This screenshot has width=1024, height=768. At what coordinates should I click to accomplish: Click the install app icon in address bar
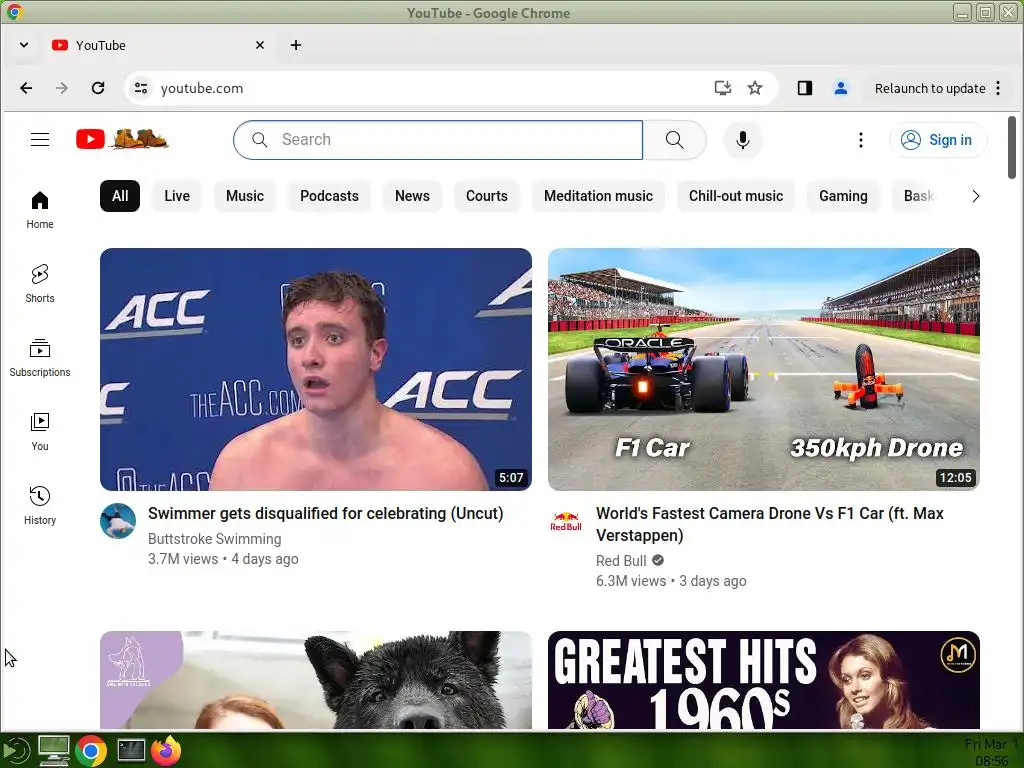722,88
